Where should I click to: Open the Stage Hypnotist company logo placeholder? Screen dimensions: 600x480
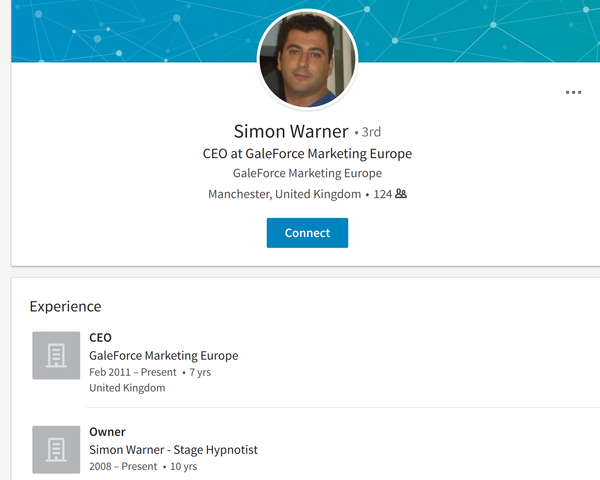[x=56, y=449]
